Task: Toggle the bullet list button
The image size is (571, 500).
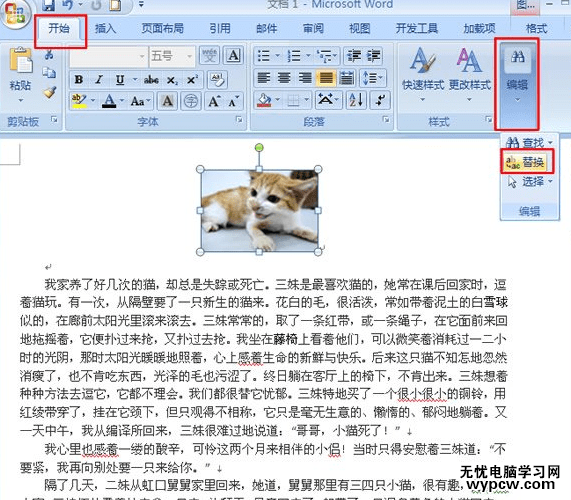Action: 263,56
